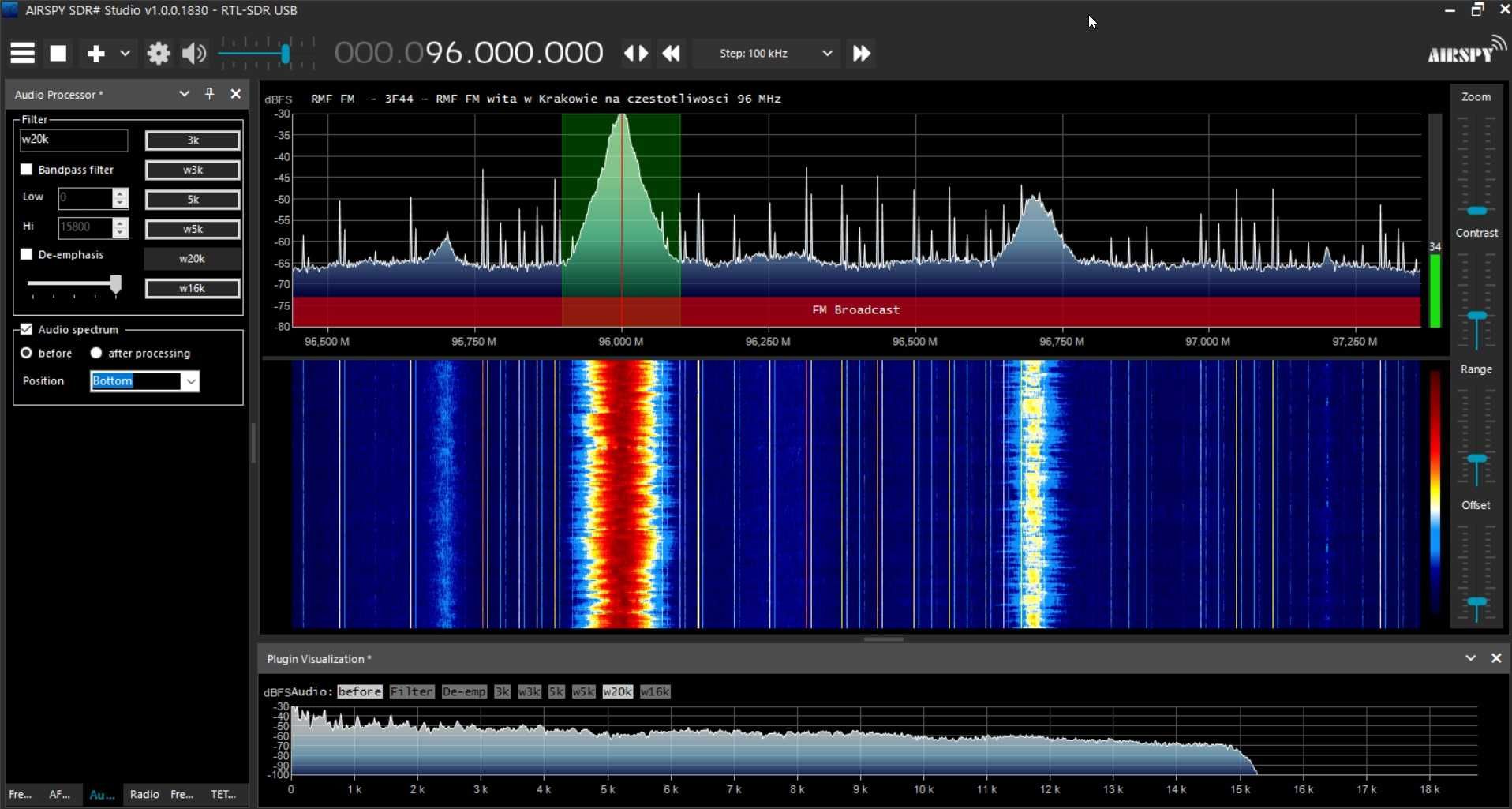
Task: Switch to the Au... tab
Action: pos(102,794)
